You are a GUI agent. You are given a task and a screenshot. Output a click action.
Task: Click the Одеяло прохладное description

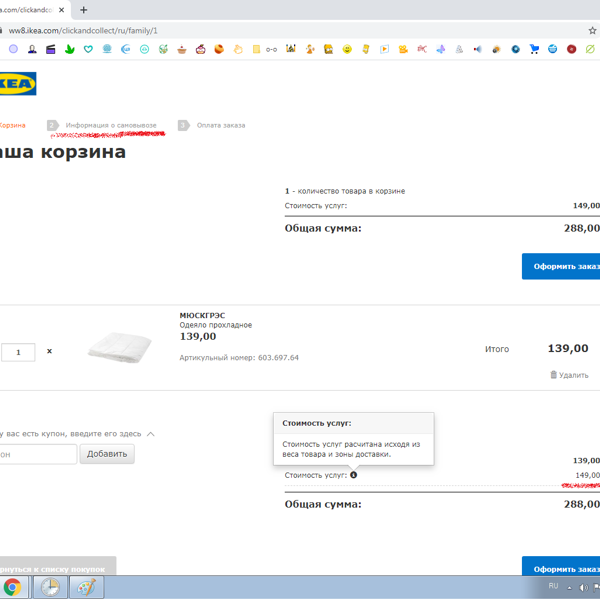(216, 325)
